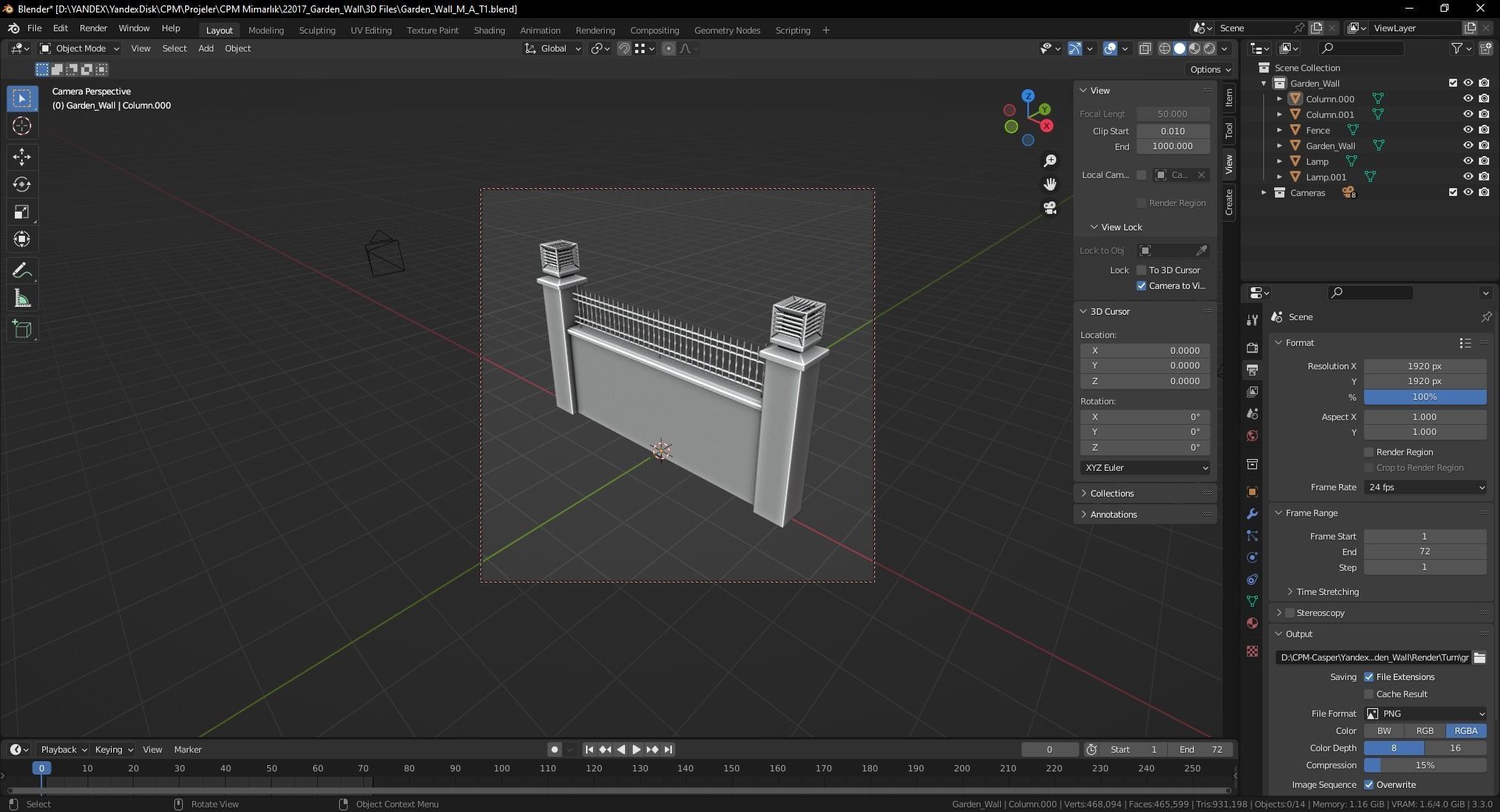Uncheck Camera to View lock
This screenshot has width=1500, height=812.
1141,286
